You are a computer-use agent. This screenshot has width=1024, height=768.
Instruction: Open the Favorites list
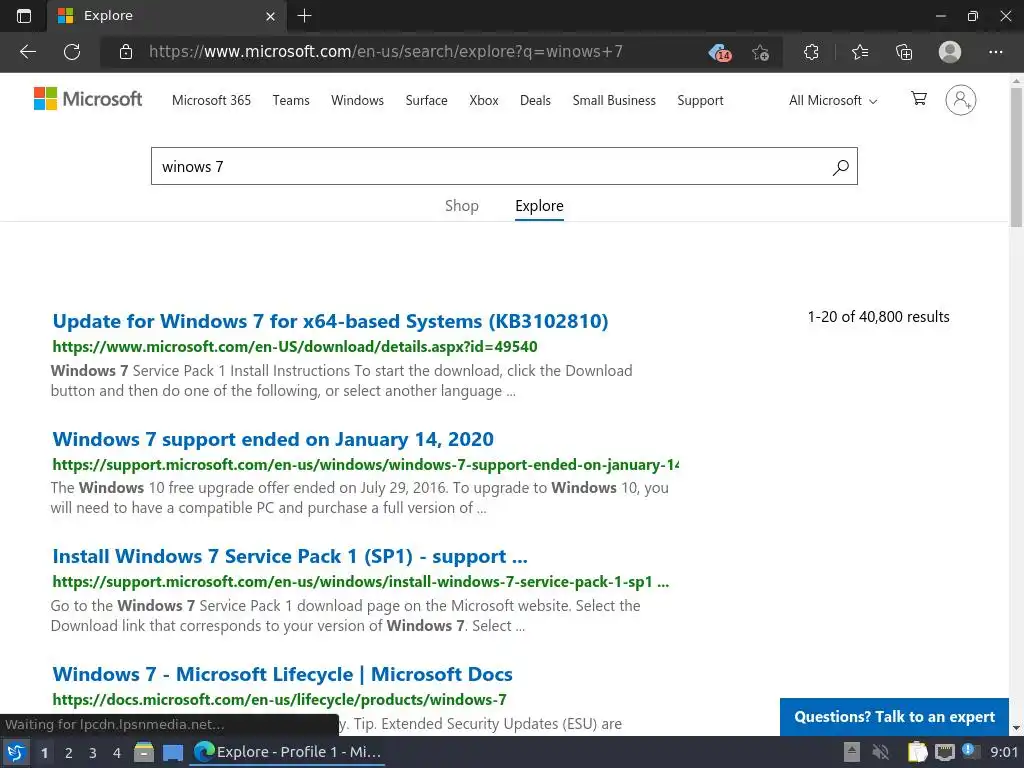pos(860,52)
